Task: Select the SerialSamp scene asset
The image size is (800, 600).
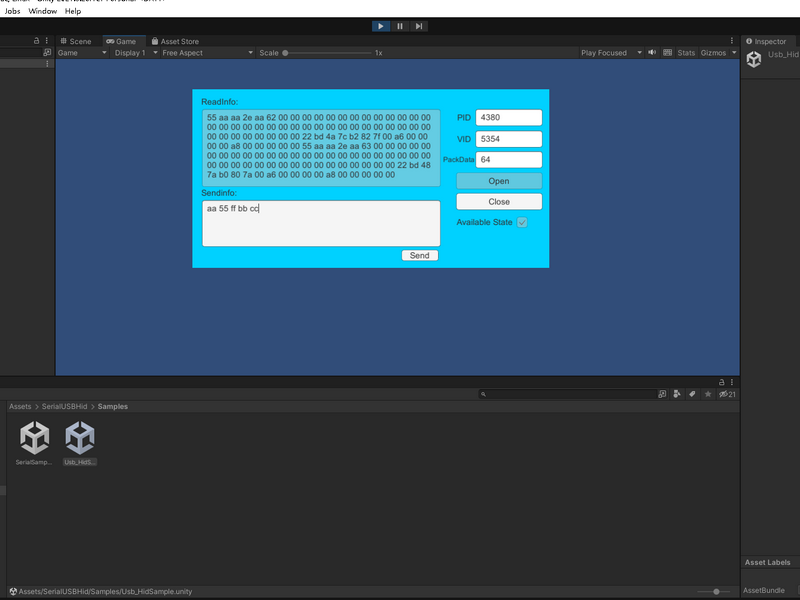Action: coord(34,443)
